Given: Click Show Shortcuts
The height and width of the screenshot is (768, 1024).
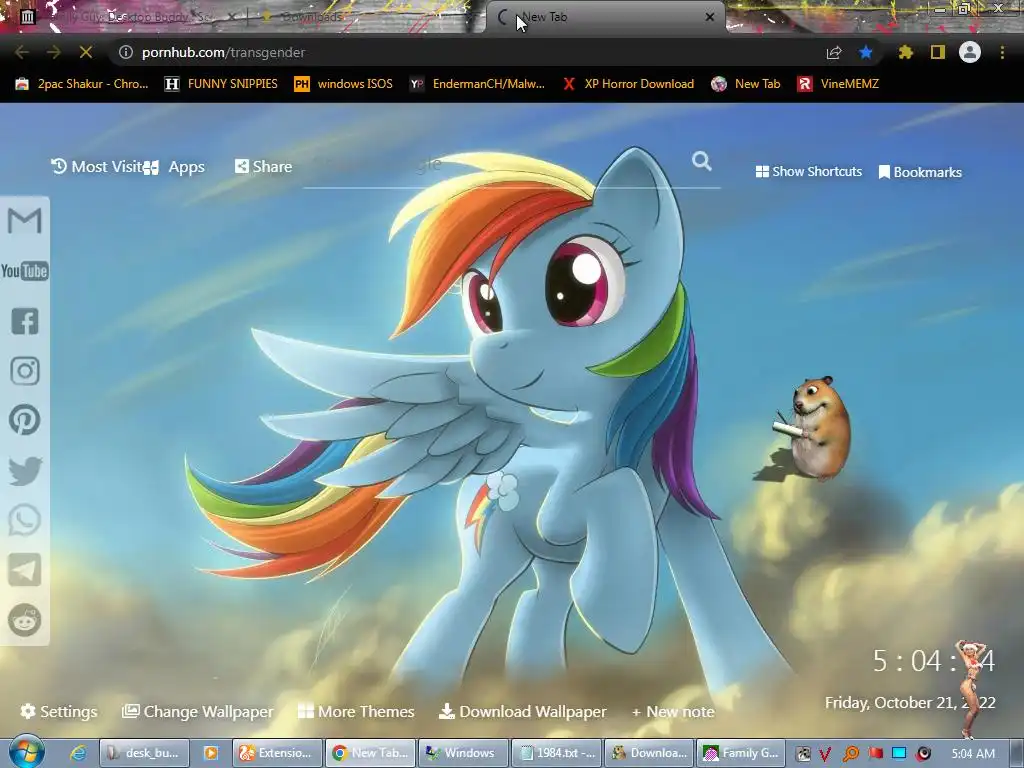Looking at the screenshot, I should pyautogui.click(x=808, y=171).
